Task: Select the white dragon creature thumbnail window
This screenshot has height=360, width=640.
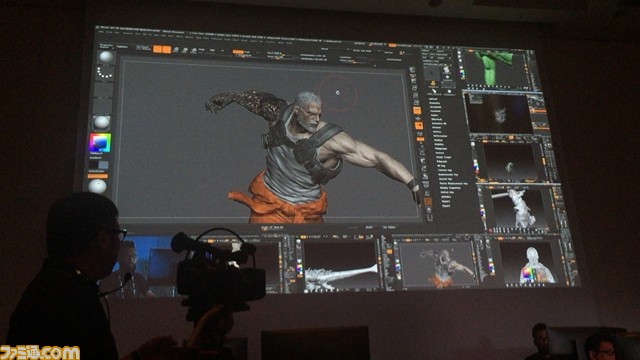Action: [340, 265]
